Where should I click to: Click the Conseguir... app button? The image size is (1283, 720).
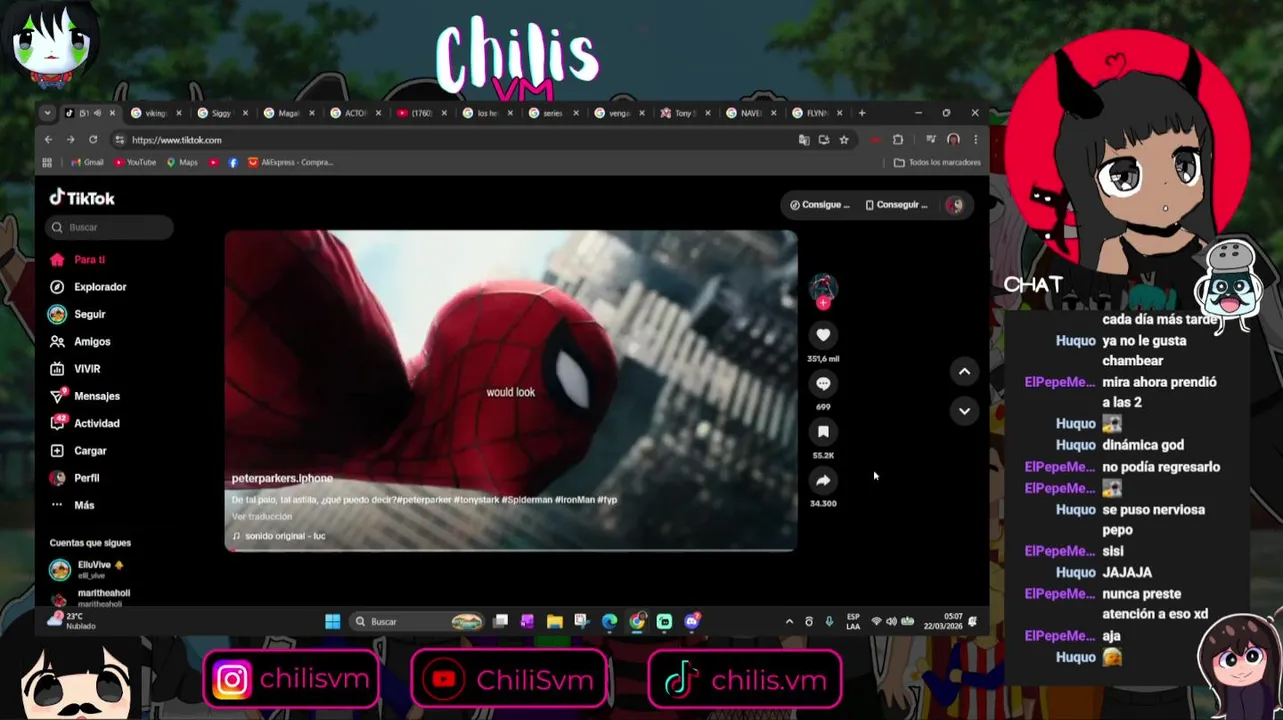tap(897, 205)
